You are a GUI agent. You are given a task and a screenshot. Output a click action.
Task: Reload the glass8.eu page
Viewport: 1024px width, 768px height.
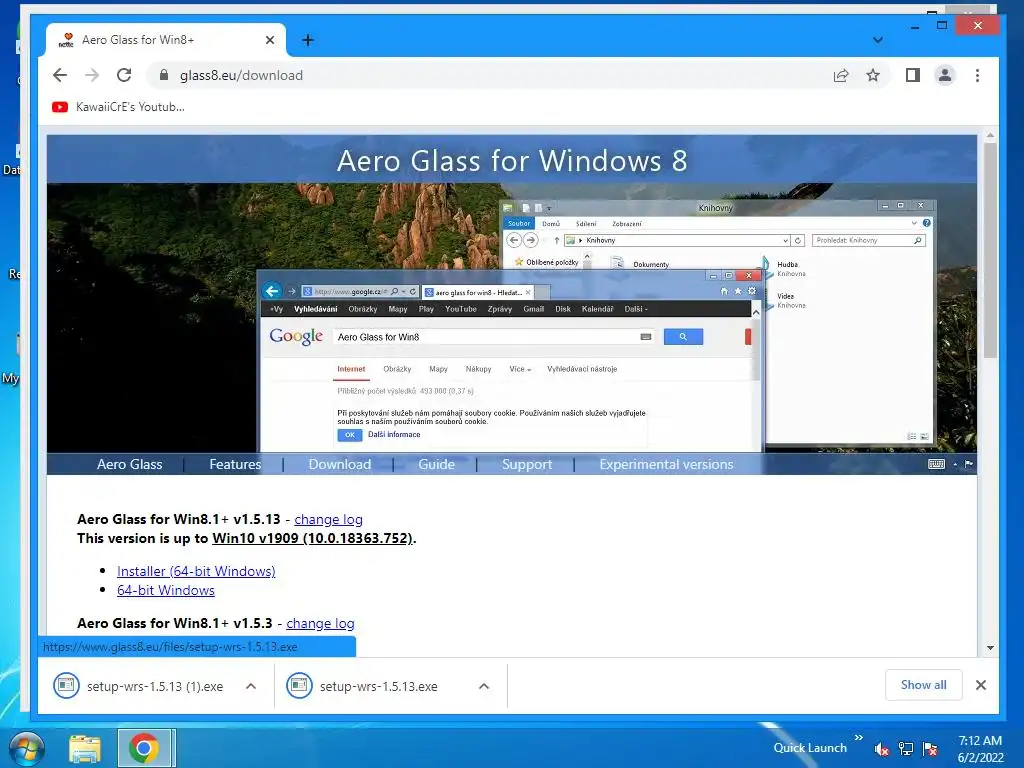click(x=124, y=75)
